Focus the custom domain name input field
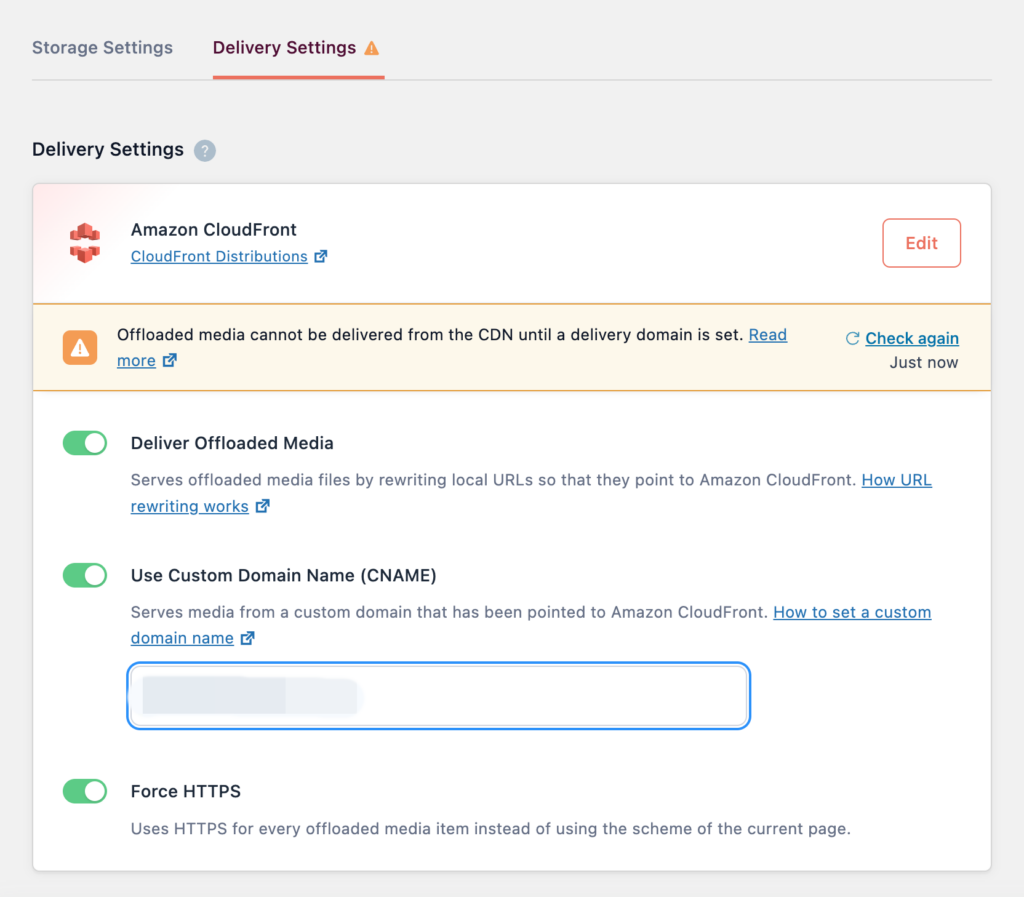 click(x=439, y=696)
